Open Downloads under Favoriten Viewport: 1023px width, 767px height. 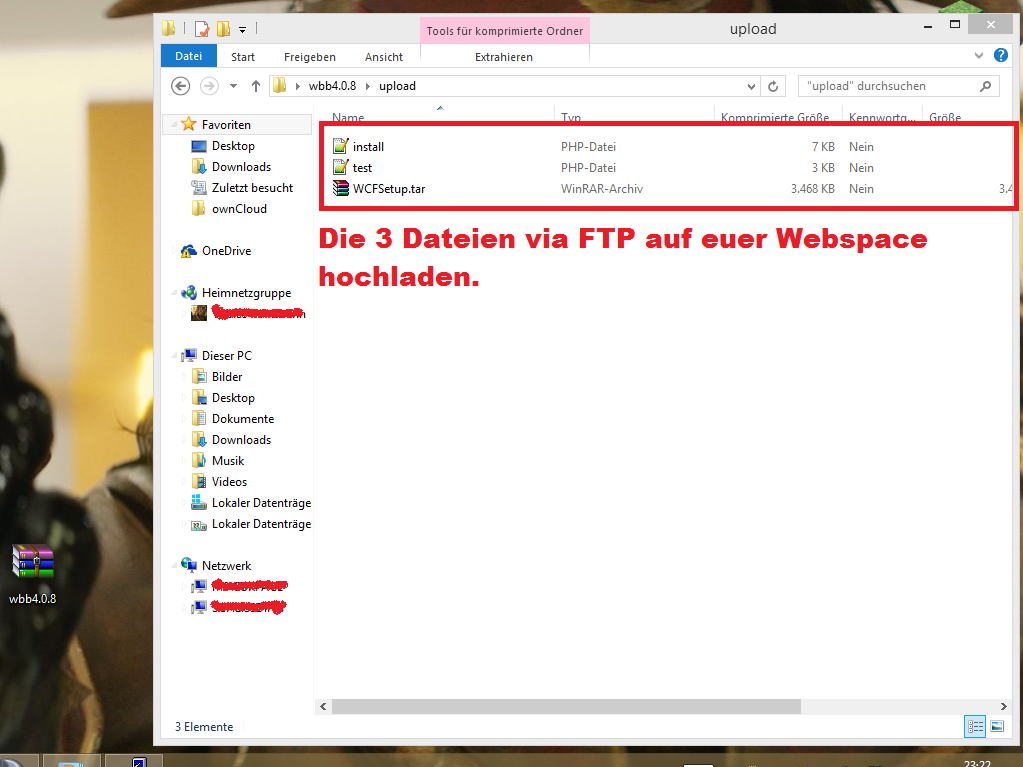pyautogui.click(x=241, y=167)
